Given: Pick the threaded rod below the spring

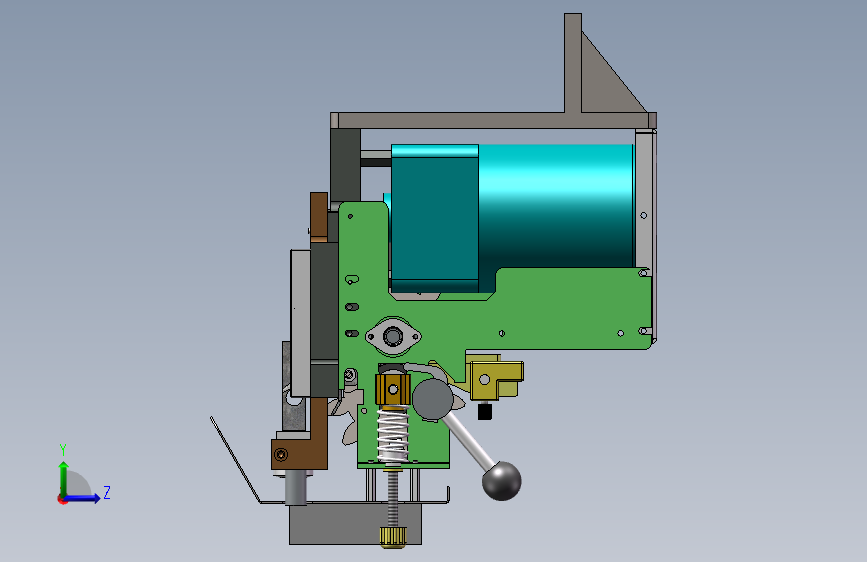Looking at the screenshot, I should pyautogui.click(x=393, y=498).
